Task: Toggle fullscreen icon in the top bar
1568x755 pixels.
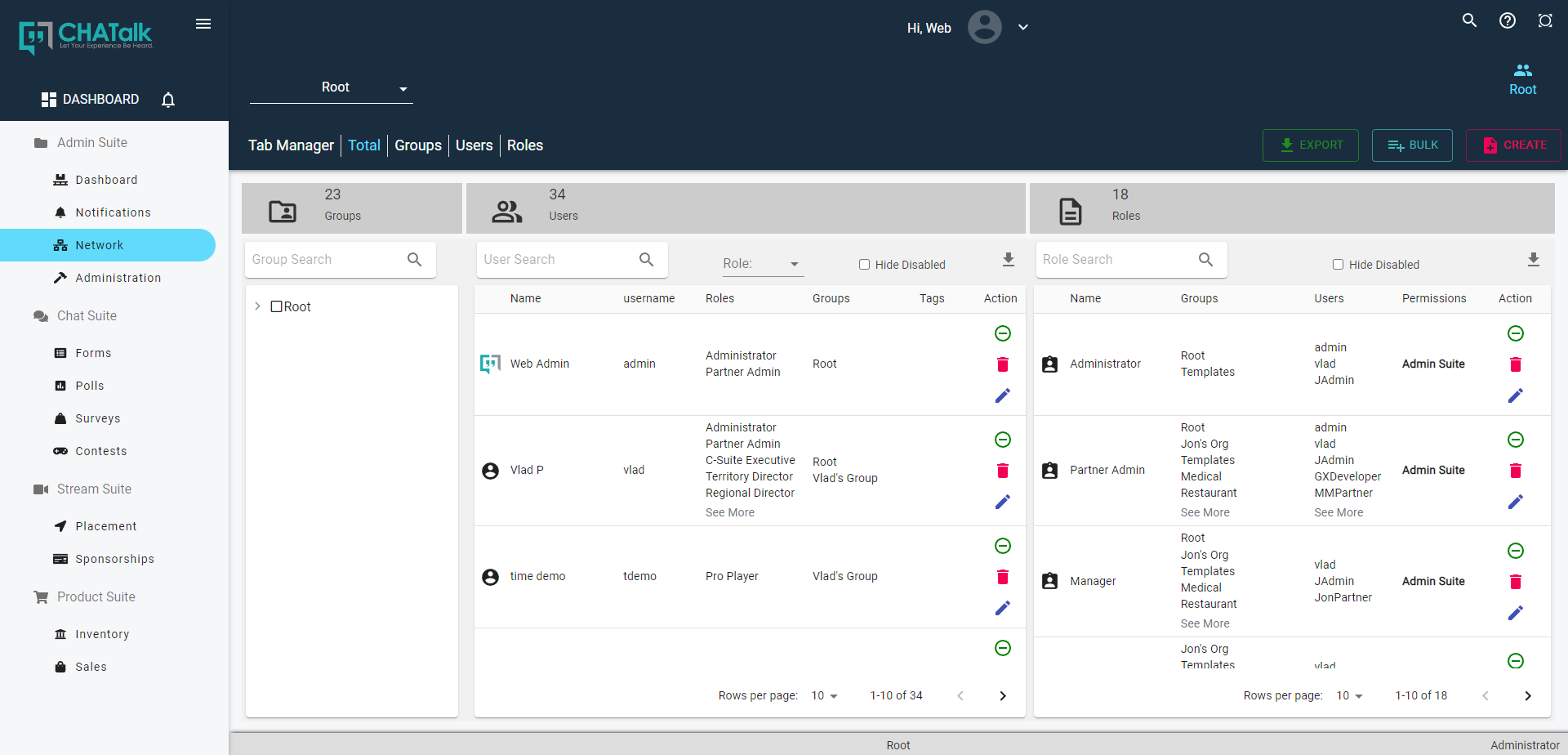Action: (x=1545, y=20)
